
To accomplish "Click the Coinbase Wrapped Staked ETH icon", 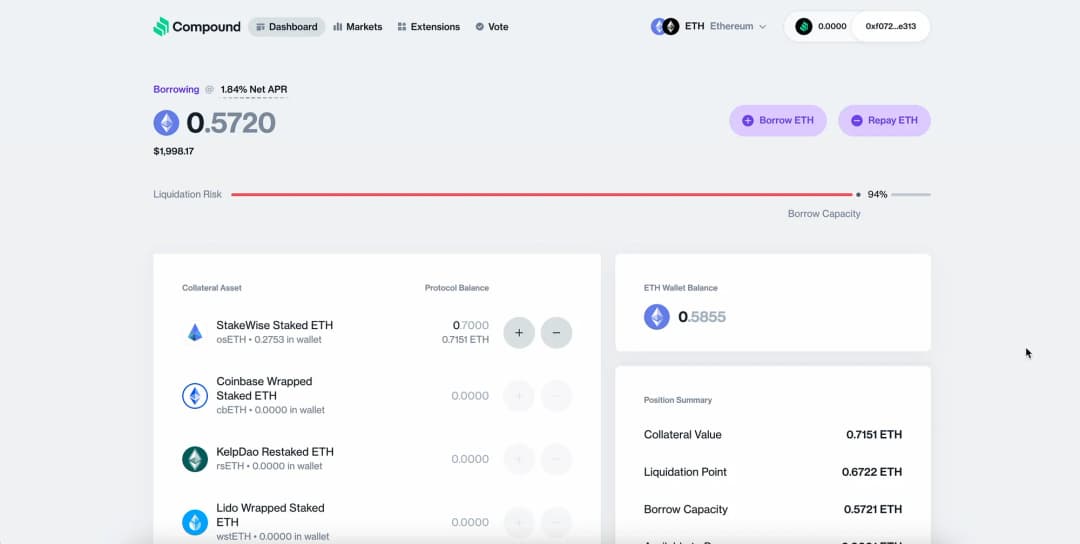I will coord(195,396).
